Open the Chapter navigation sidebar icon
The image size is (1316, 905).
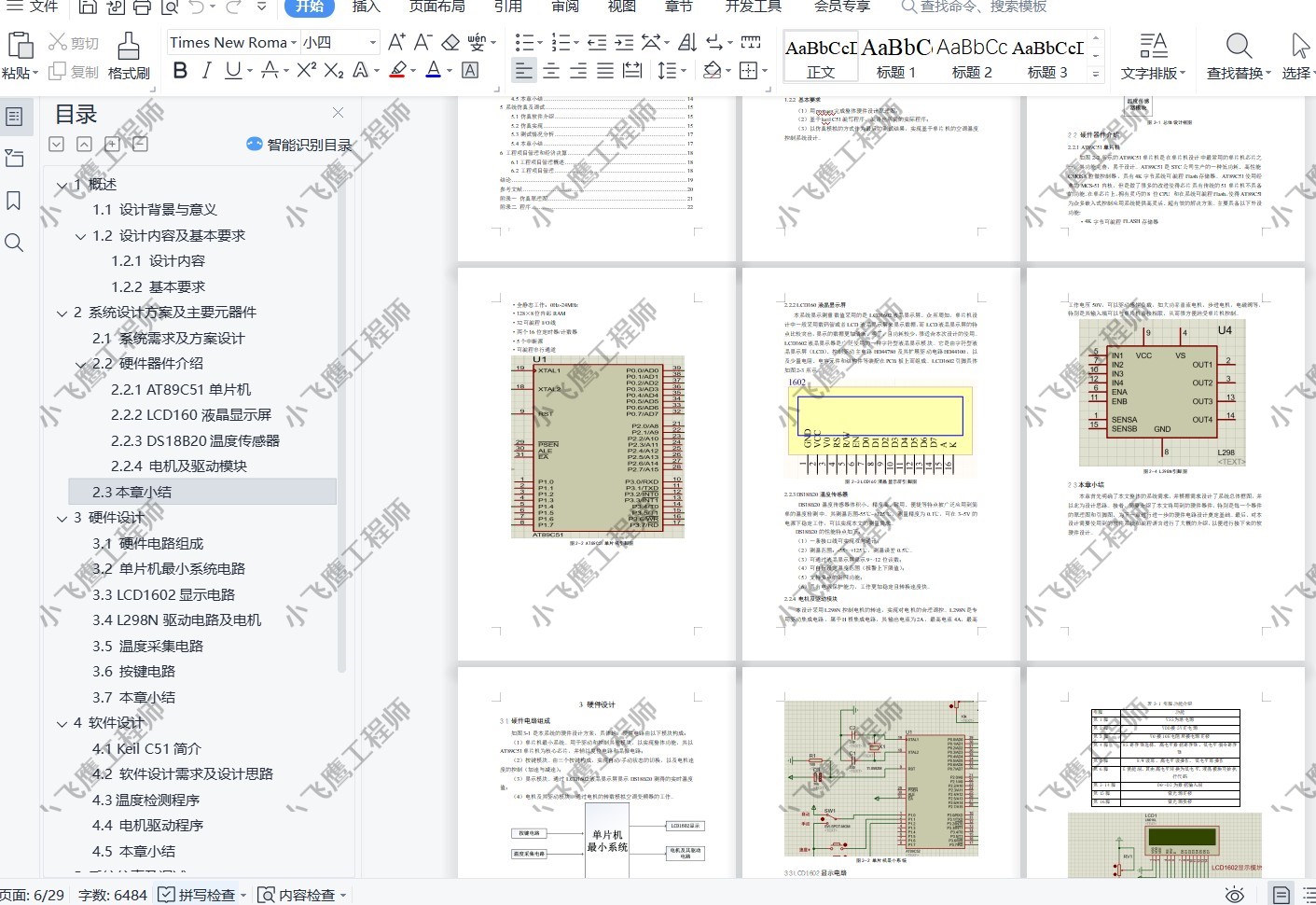tap(14, 159)
